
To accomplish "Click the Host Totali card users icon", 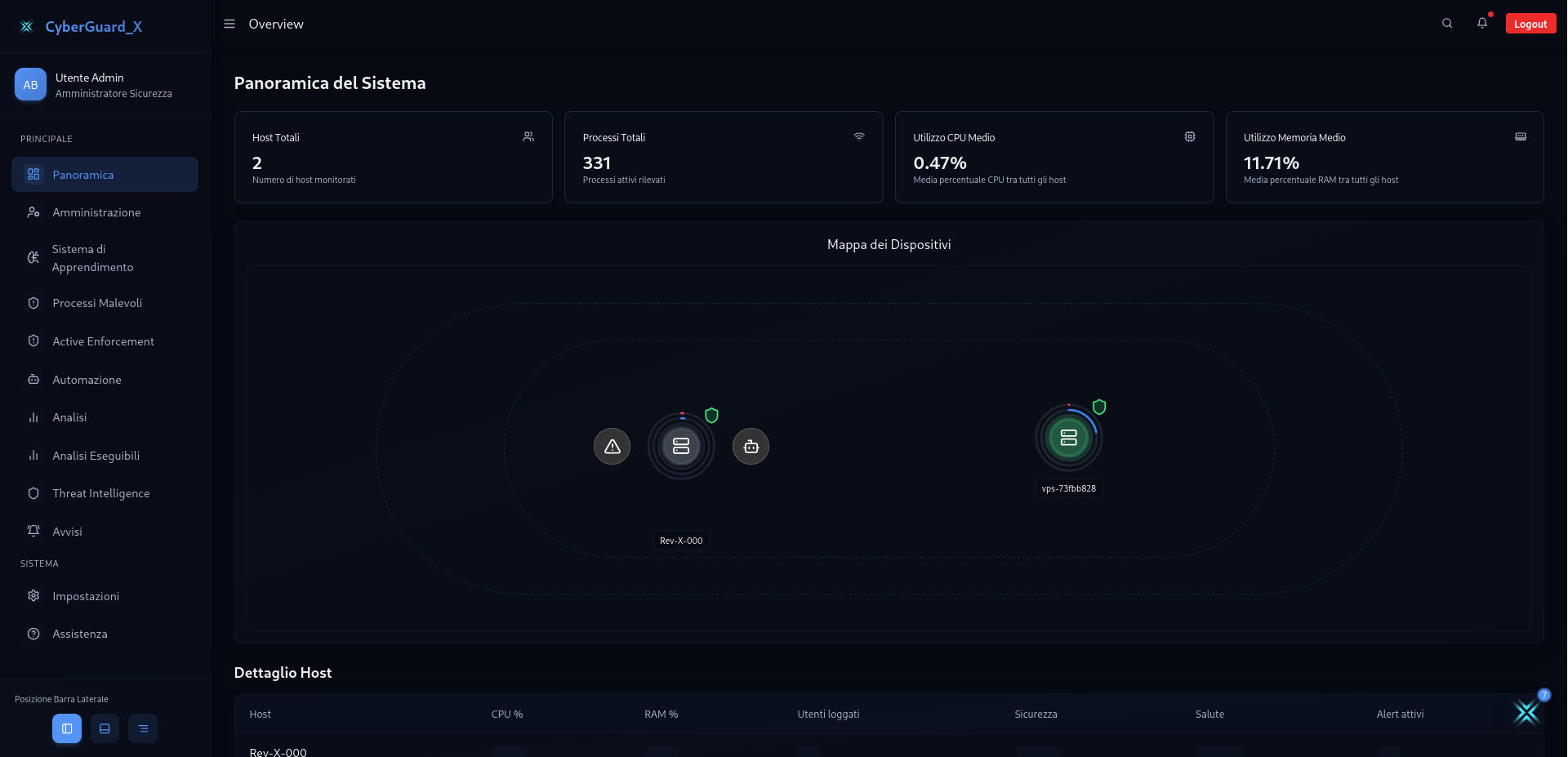I will [528, 137].
